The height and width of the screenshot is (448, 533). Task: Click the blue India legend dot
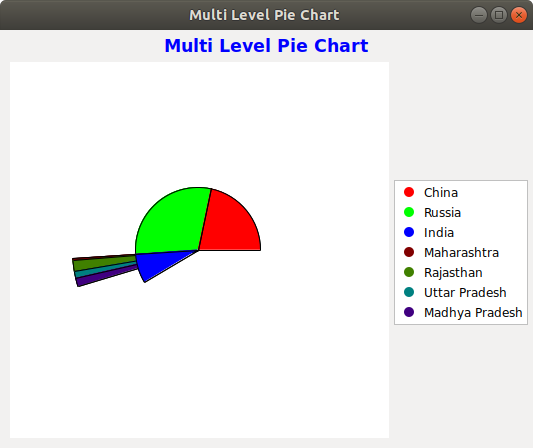(x=409, y=232)
